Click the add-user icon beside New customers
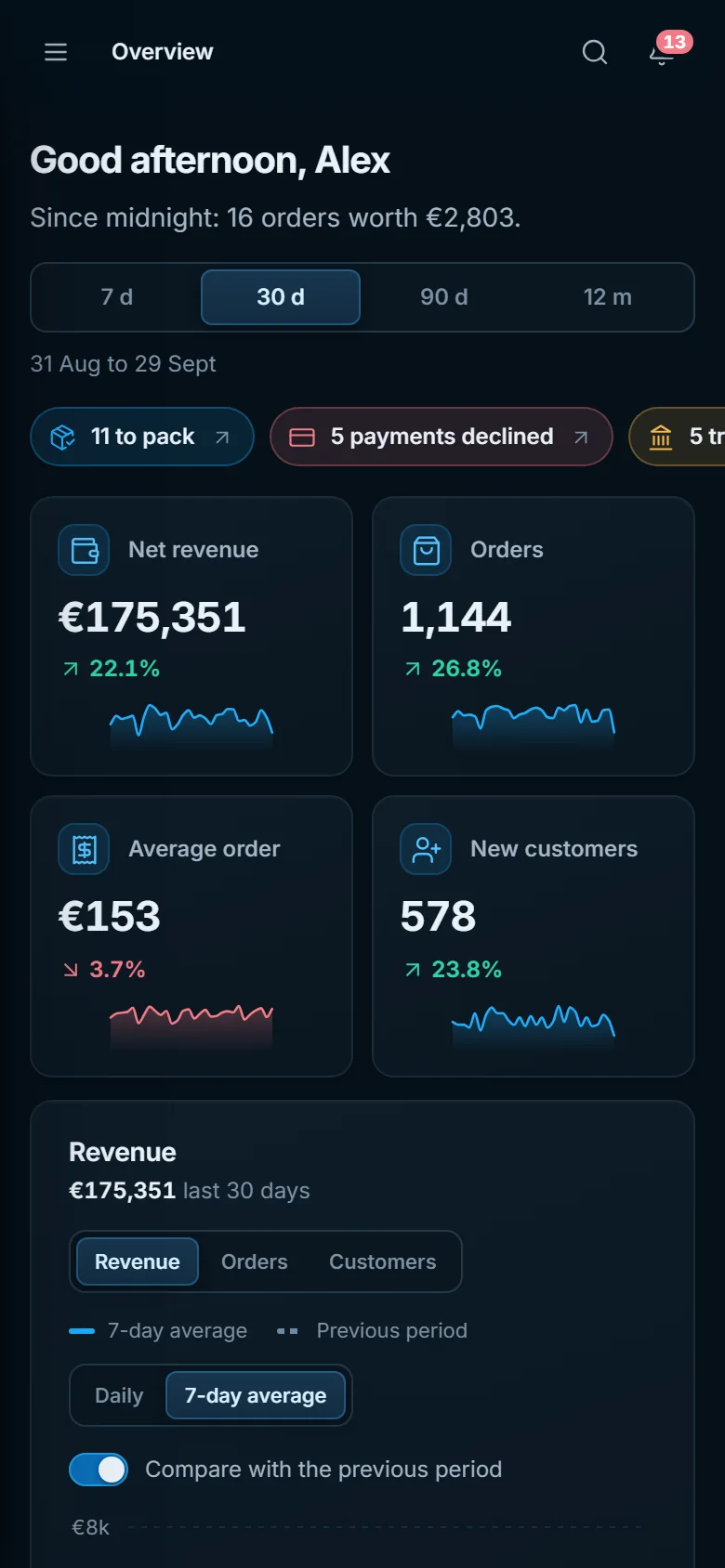 point(426,849)
